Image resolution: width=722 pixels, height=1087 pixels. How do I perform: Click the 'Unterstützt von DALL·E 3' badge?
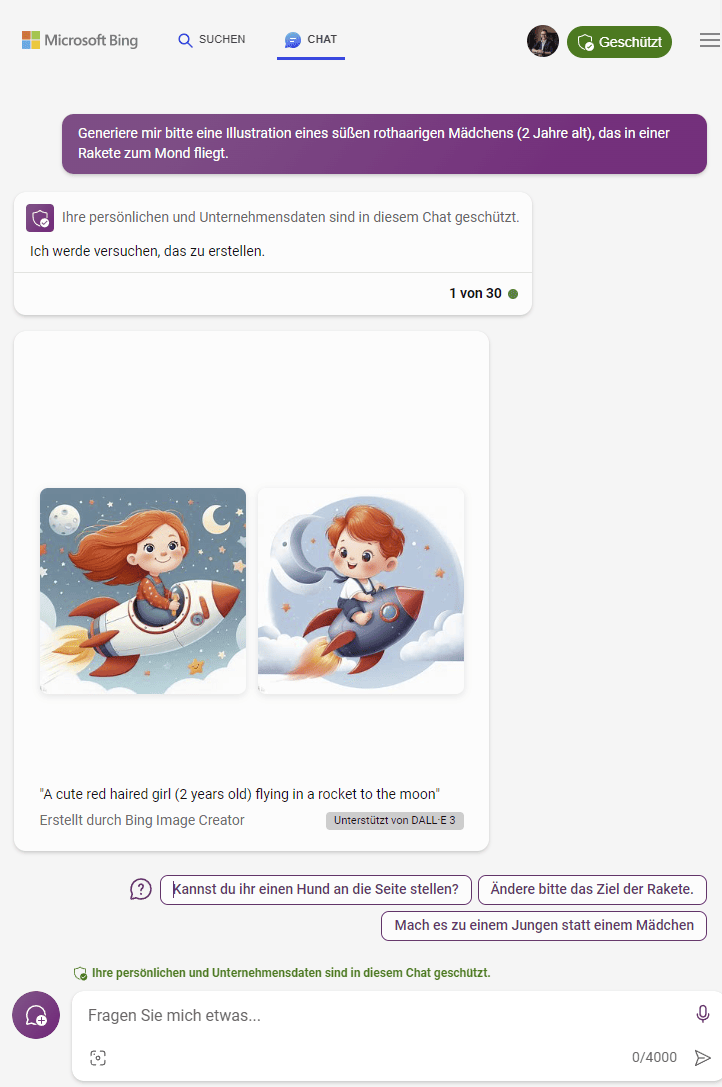pos(394,820)
